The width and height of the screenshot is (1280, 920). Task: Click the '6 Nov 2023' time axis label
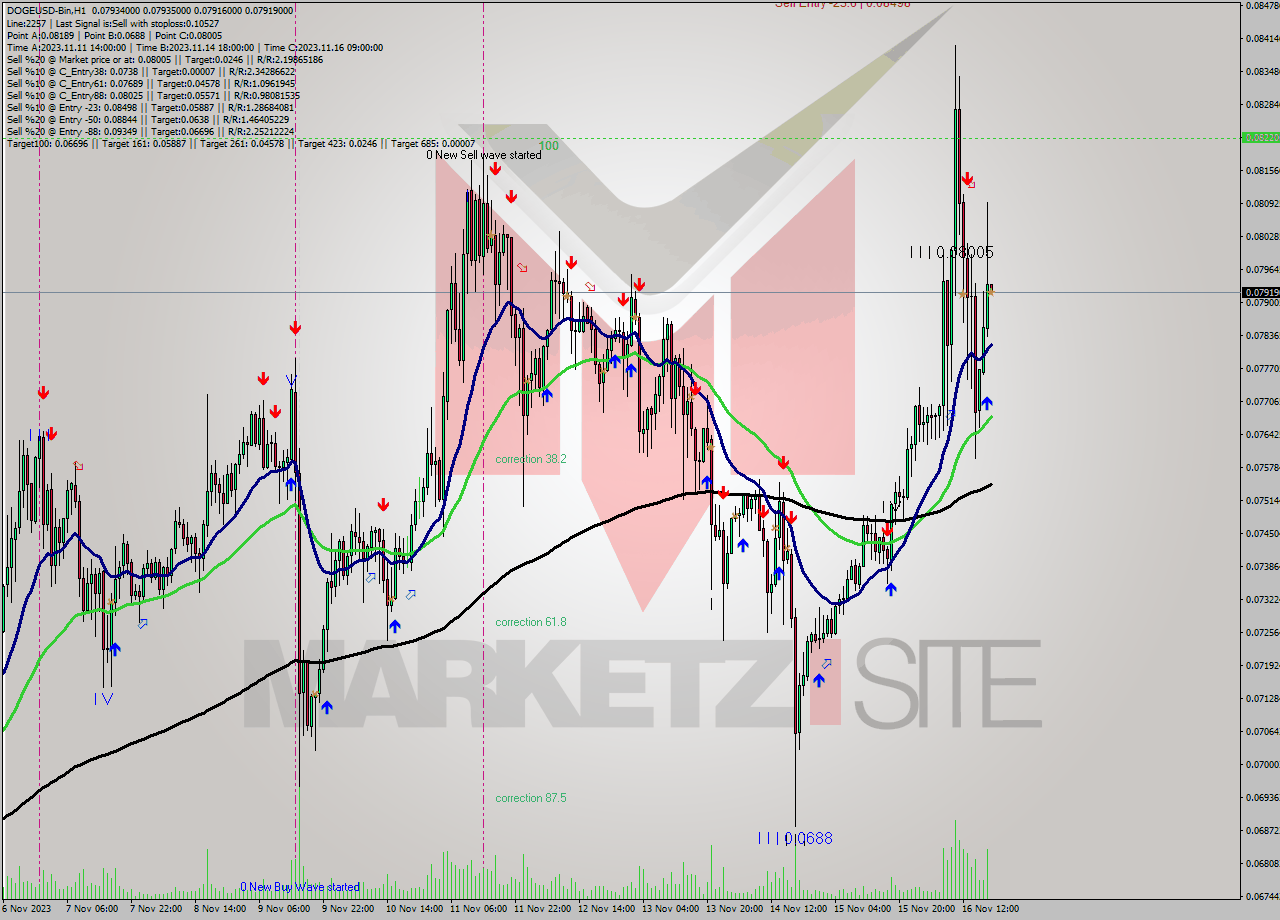pos(27,909)
